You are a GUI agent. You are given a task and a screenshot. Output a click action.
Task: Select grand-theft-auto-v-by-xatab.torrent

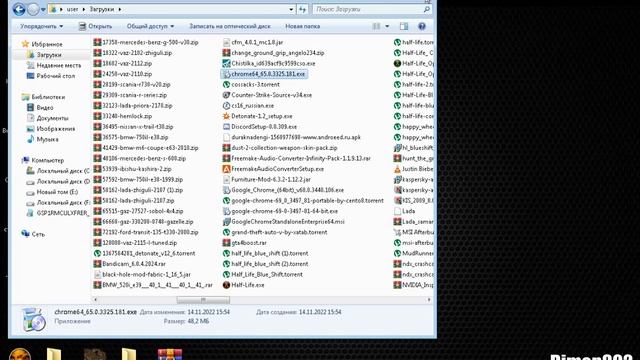(279, 232)
